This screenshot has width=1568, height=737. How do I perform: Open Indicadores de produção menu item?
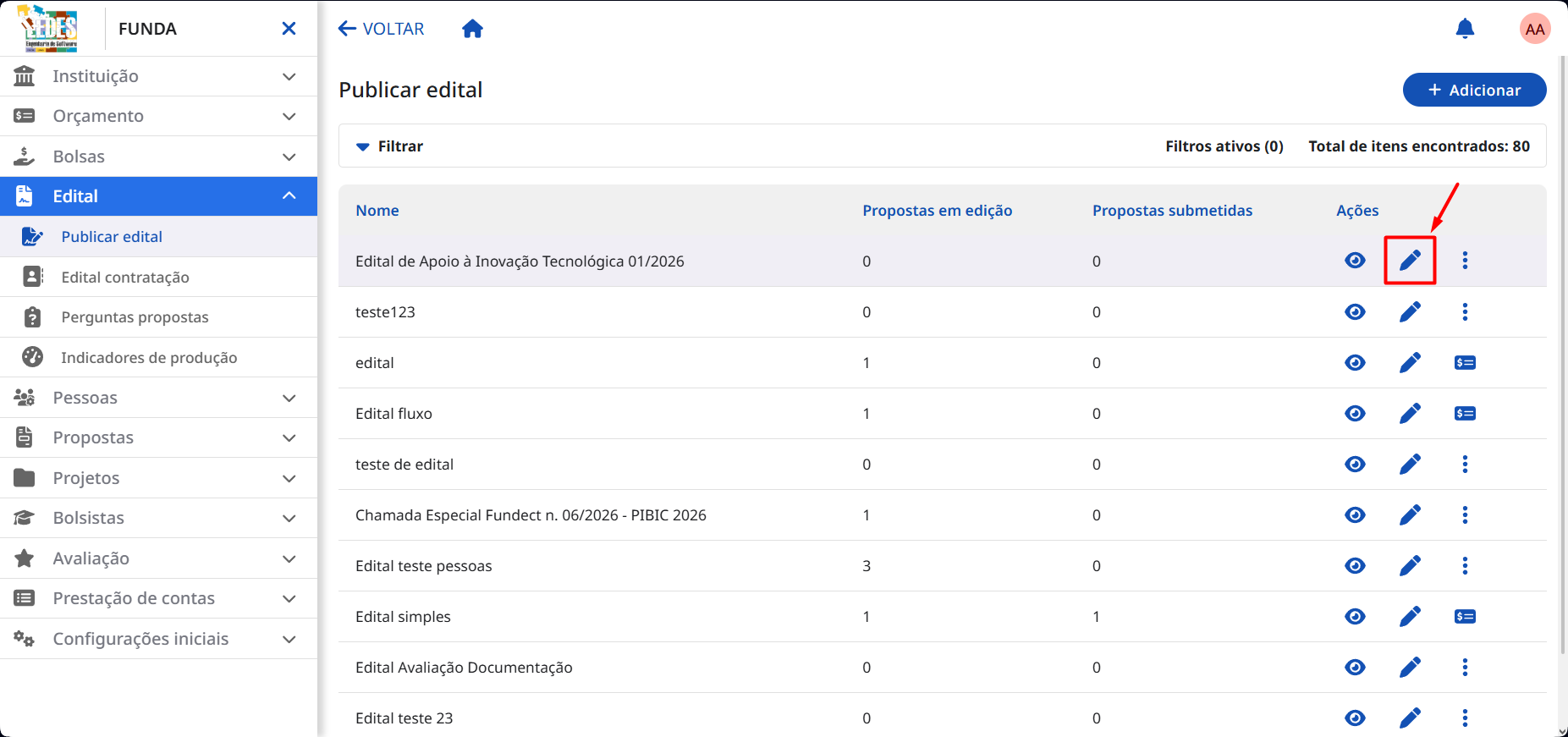click(x=158, y=357)
